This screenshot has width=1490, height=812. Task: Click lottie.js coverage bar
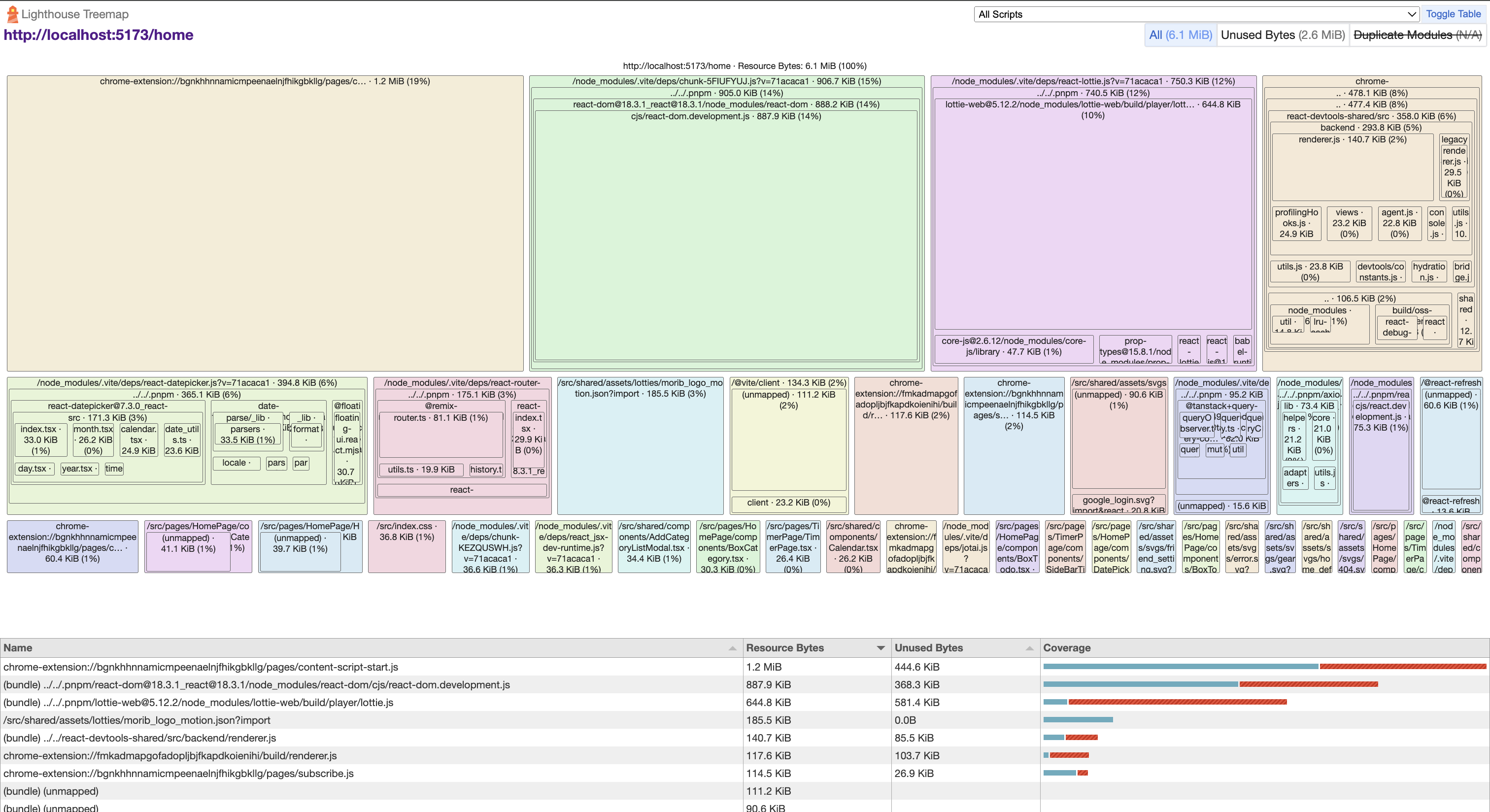coord(1164,702)
